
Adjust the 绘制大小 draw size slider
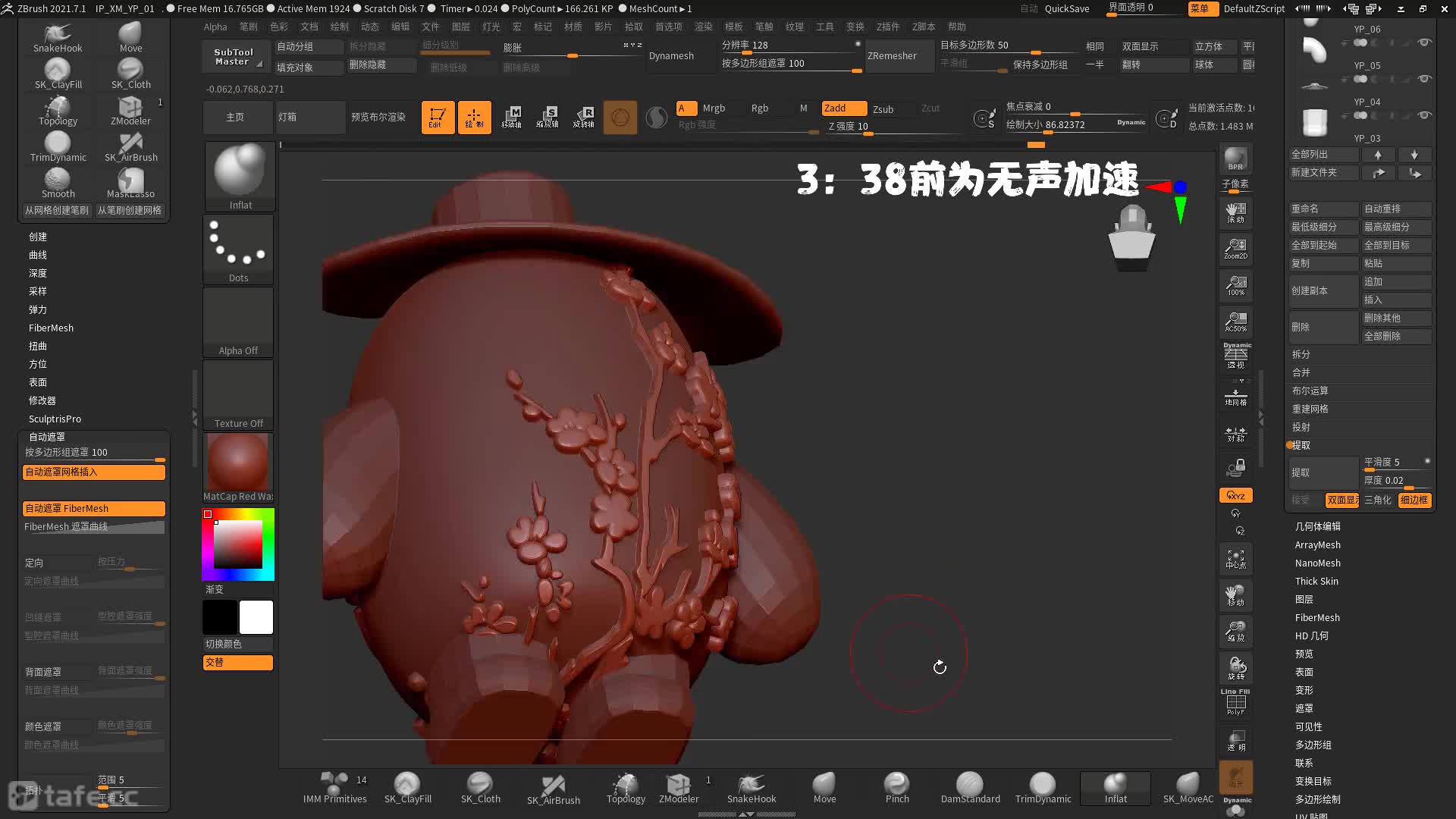pos(1075,124)
